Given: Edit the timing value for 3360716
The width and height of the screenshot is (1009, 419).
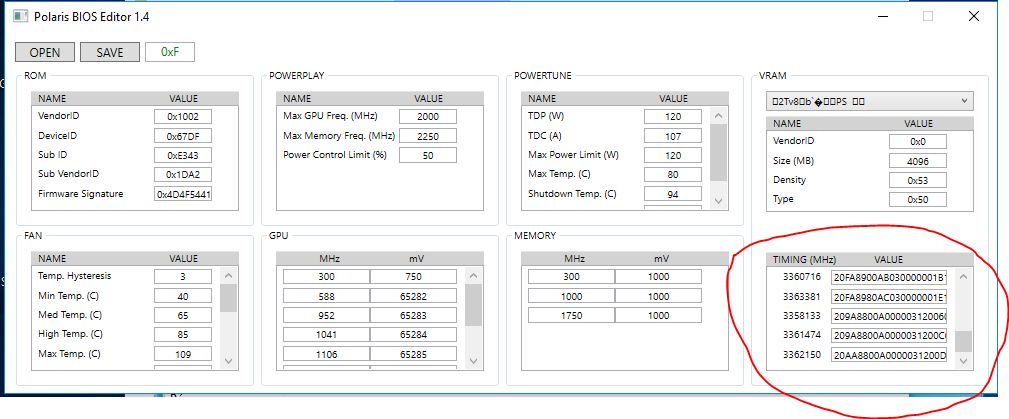Looking at the screenshot, I should pos(889,277).
